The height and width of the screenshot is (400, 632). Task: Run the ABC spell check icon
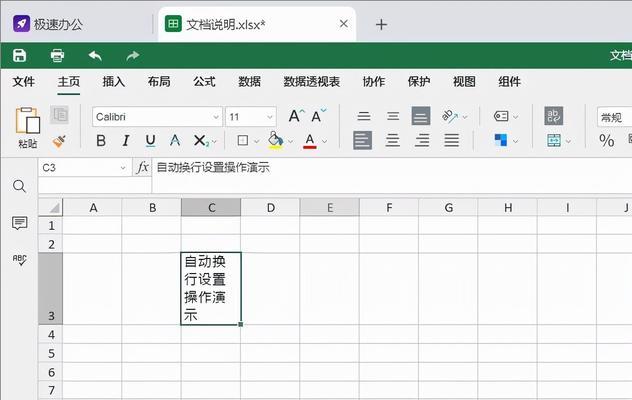19,259
